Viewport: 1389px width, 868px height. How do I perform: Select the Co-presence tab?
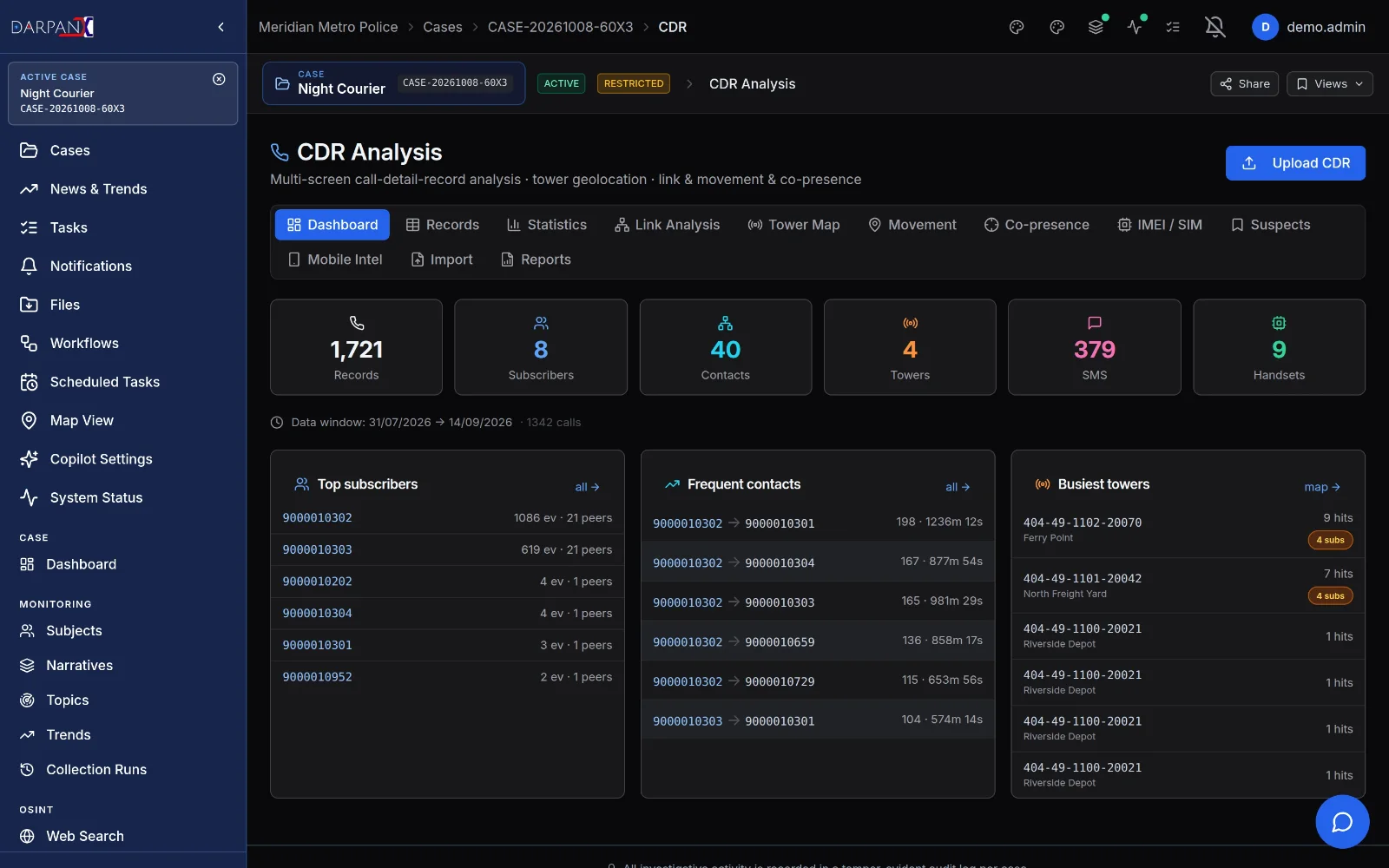pos(1037,225)
